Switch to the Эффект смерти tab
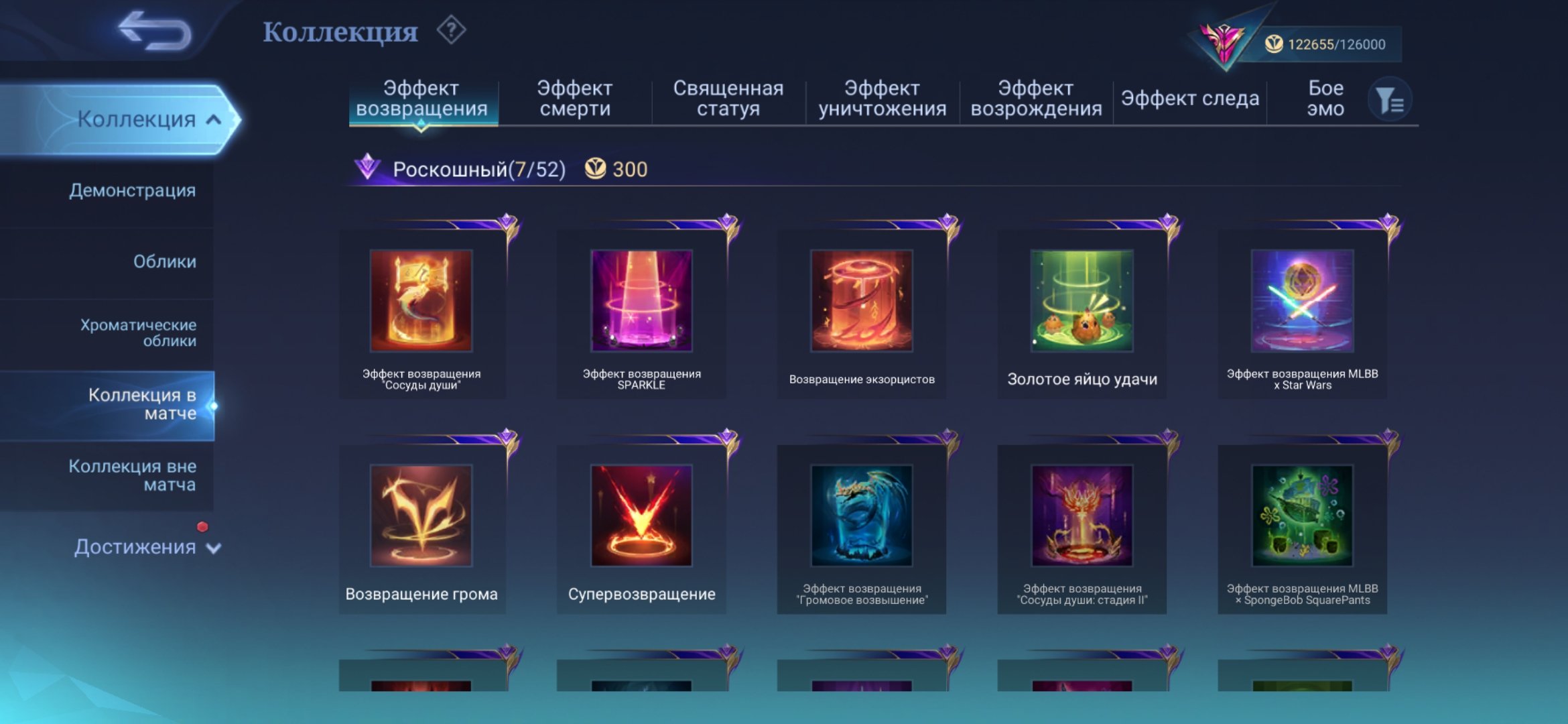The height and width of the screenshot is (724, 1568). [575, 99]
